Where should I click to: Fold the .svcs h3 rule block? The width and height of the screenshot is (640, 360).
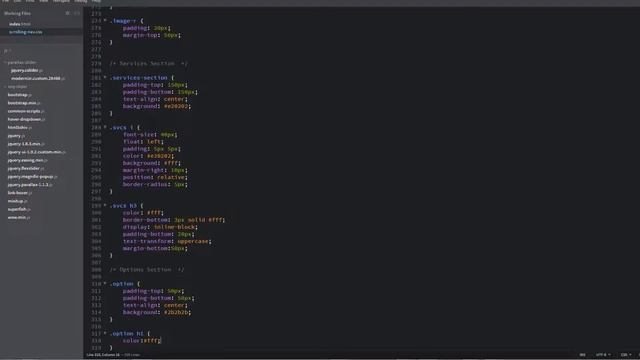(105, 205)
